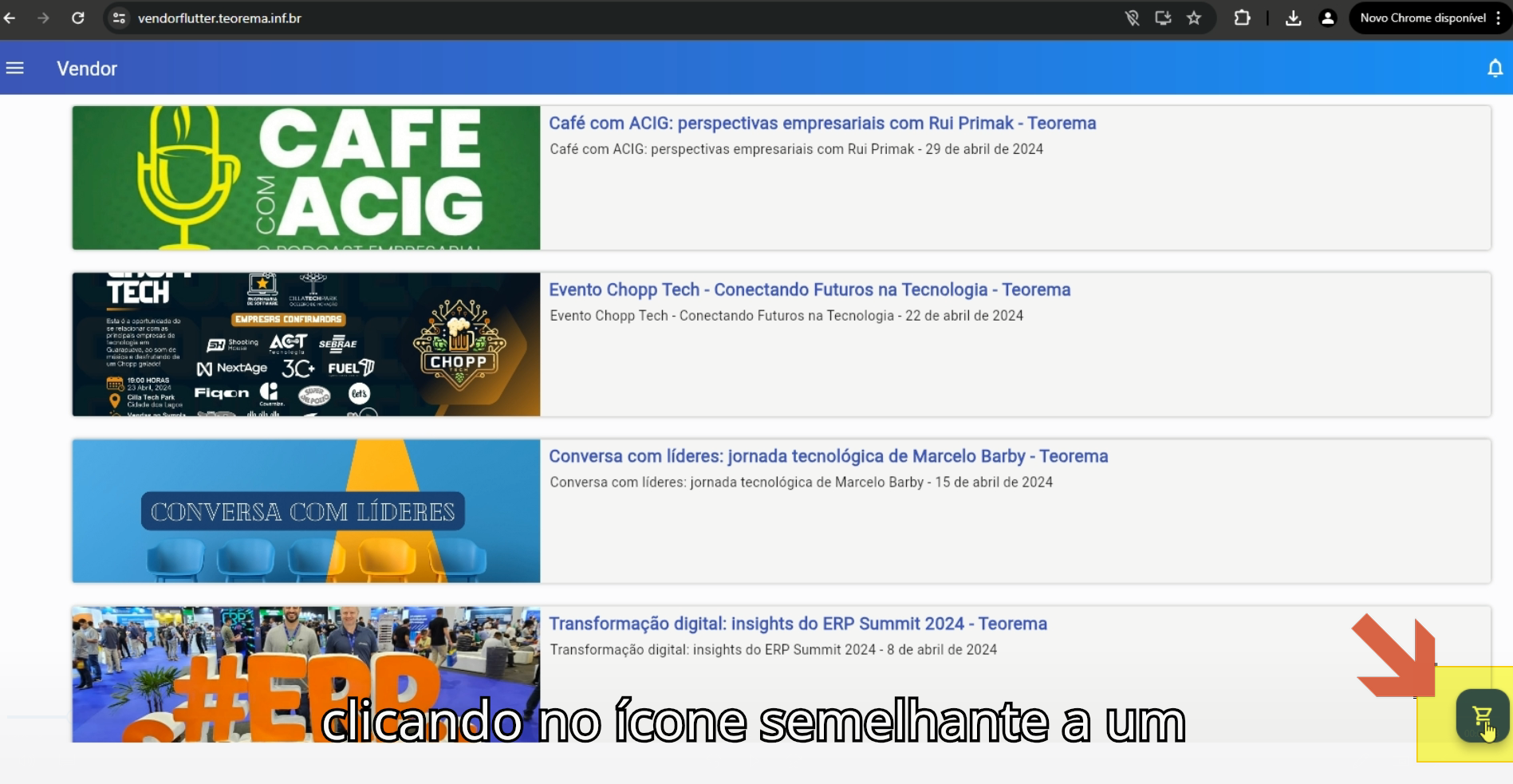Focus the address bar URL vendorflutter.teorema.inf.br

pos(219,18)
